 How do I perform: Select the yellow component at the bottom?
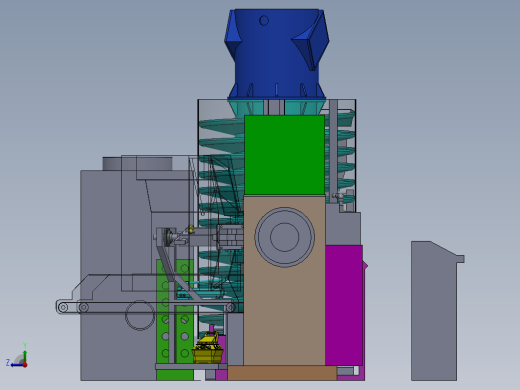[207, 349]
